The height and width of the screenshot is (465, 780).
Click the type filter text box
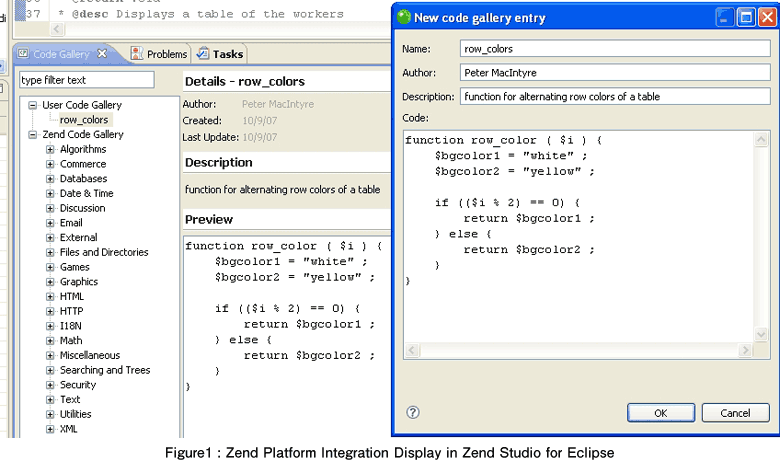pyautogui.click(x=87, y=80)
